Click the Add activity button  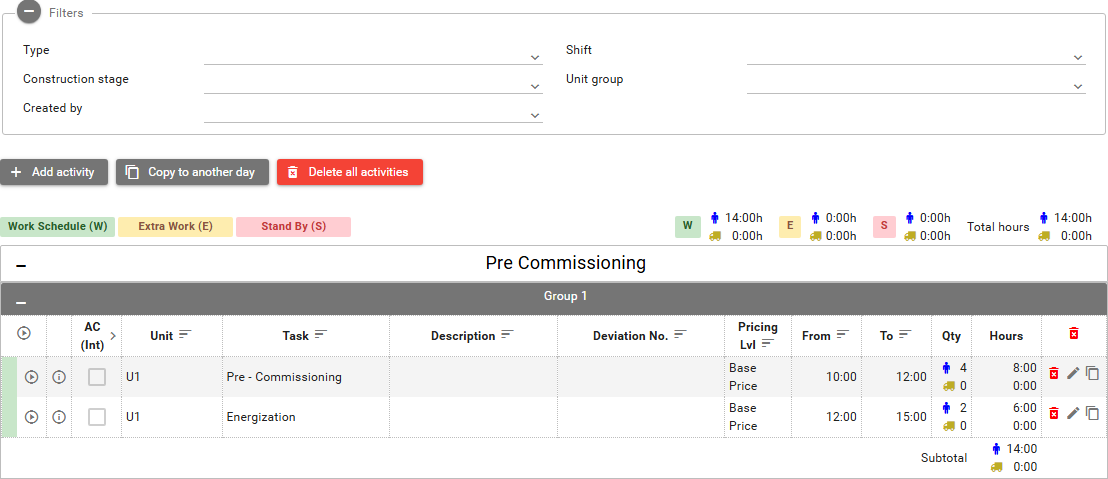[x=54, y=172]
